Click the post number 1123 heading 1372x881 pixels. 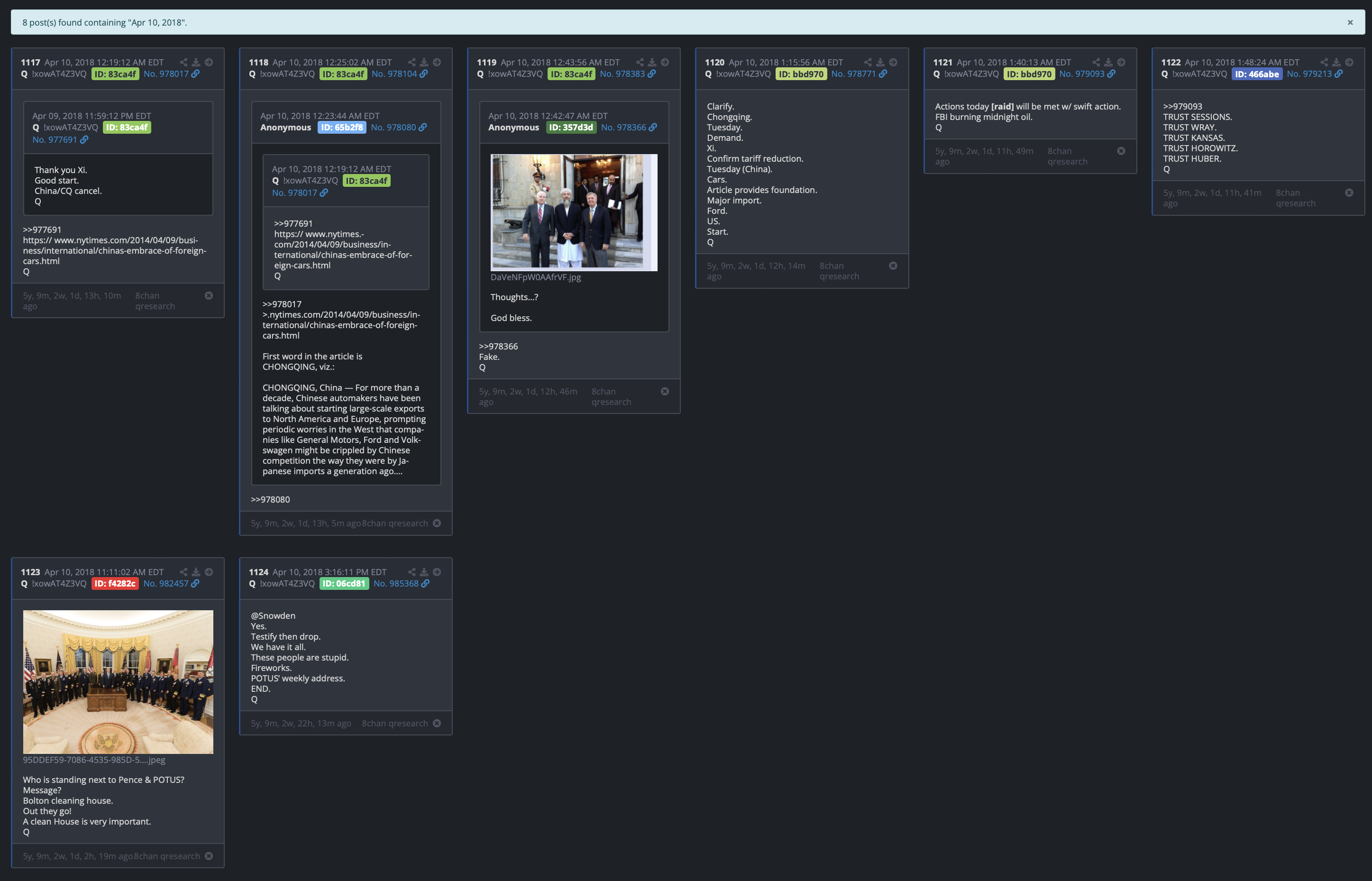(30, 572)
